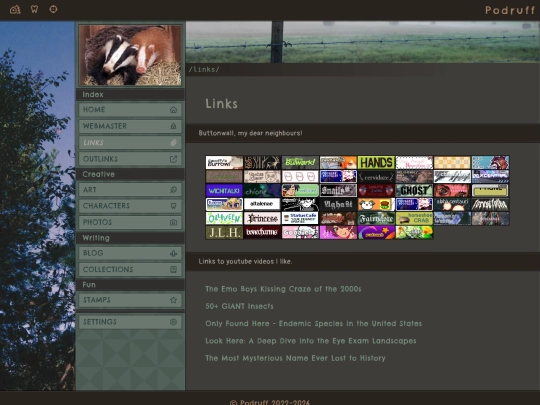
Task: Open the BLOG page
Action: tap(130, 253)
